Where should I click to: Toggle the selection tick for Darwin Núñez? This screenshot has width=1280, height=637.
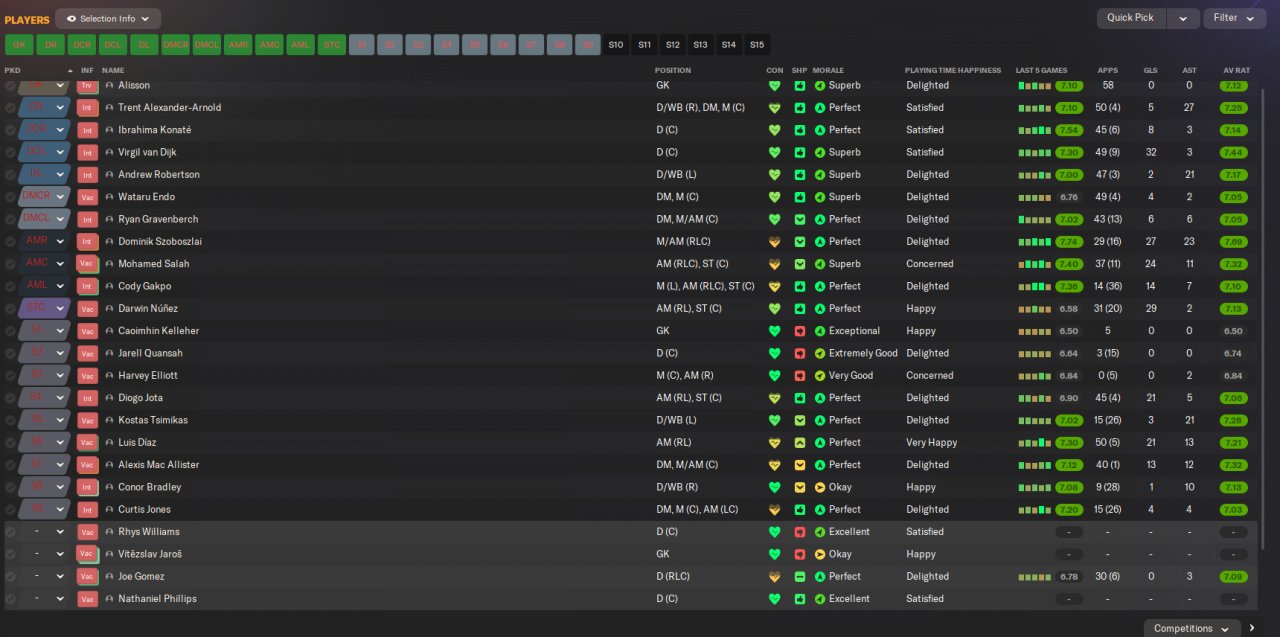click(x=10, y=309)
